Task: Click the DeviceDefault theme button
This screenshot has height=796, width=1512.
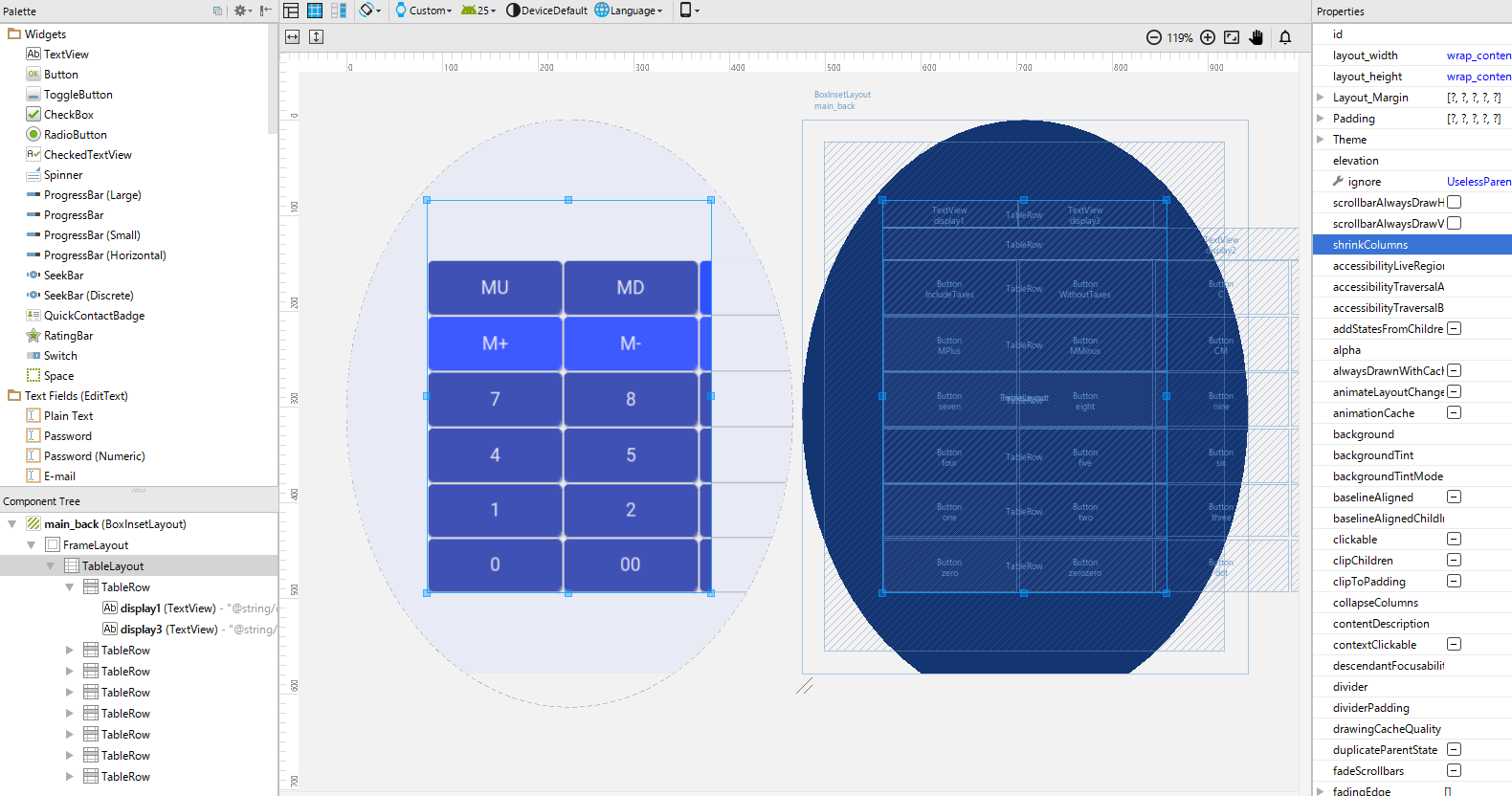Action: (x=546, y=11)
